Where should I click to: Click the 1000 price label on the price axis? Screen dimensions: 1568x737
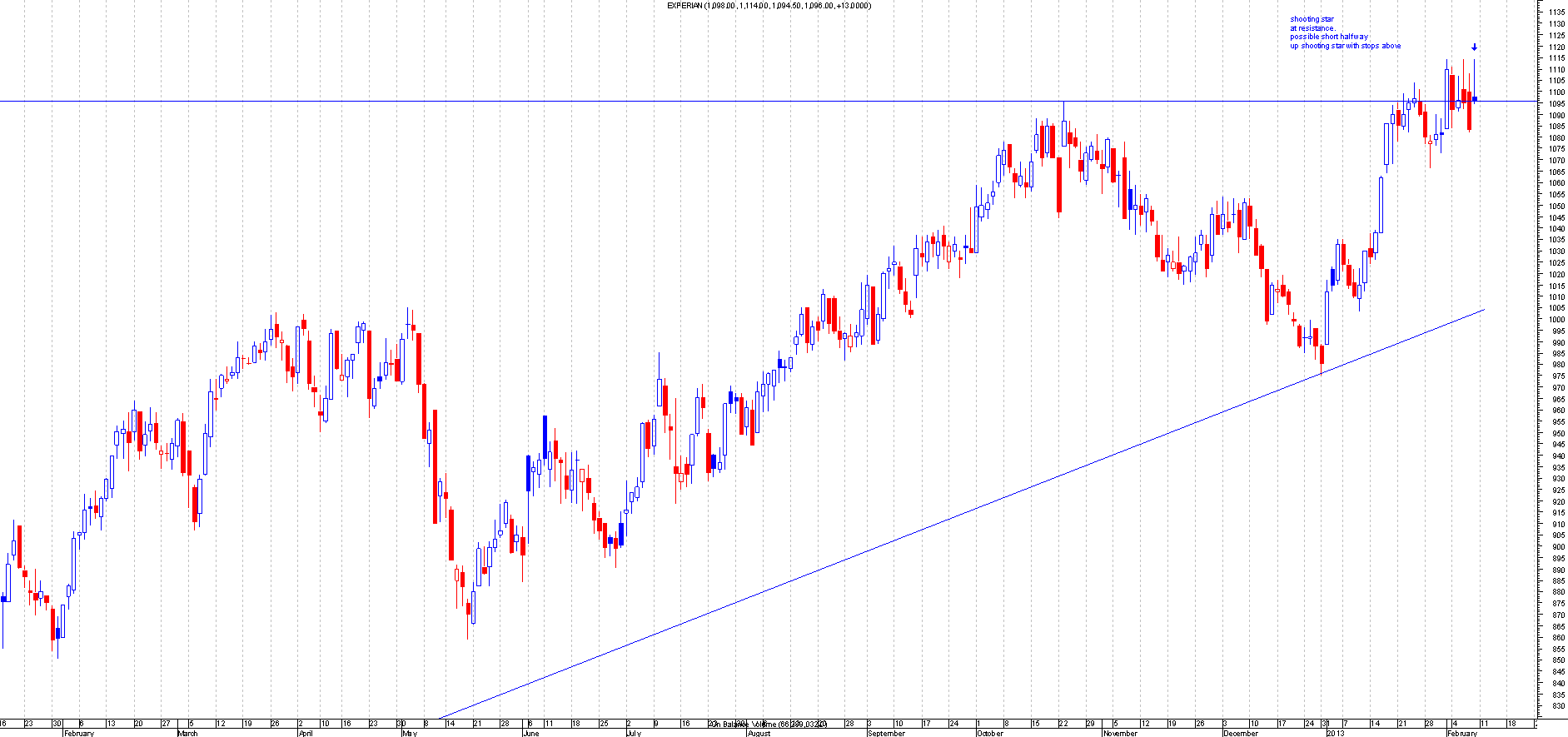pos(1556,320)
